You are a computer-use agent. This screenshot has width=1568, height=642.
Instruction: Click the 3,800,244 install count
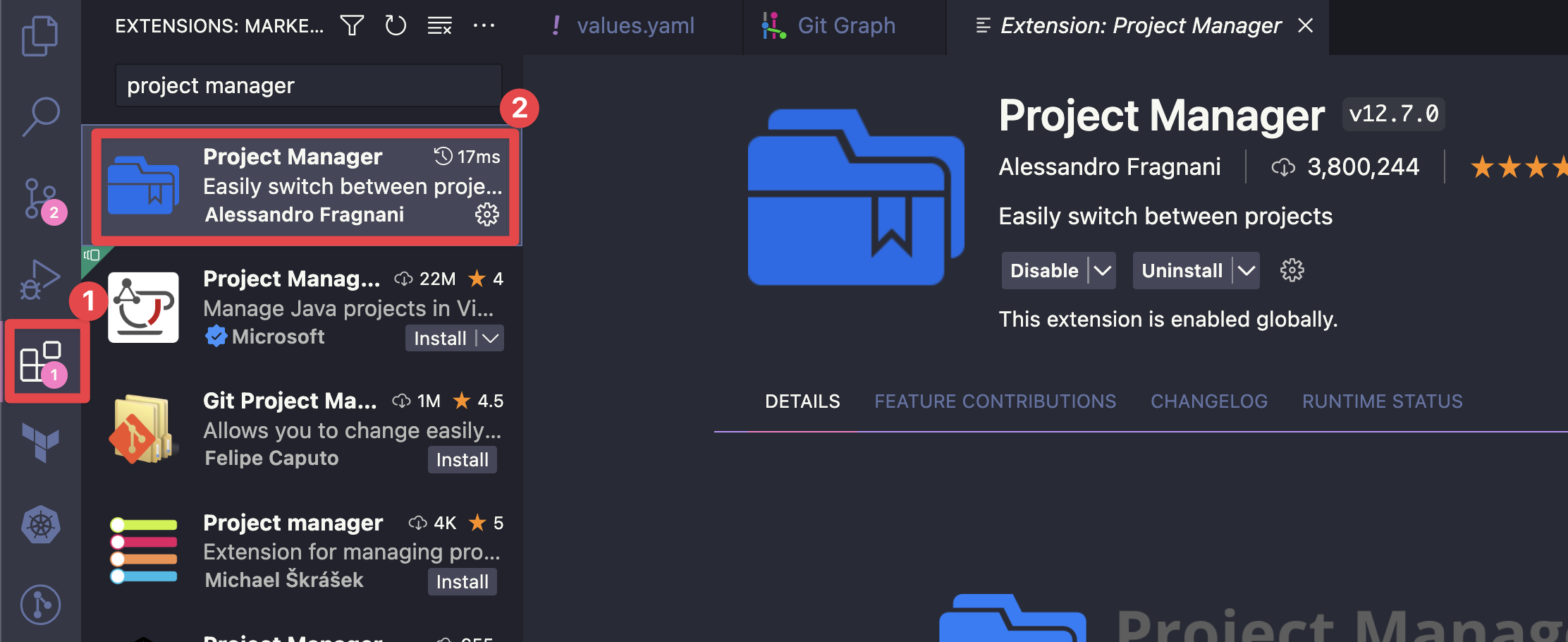click(x=1345, y=167)
